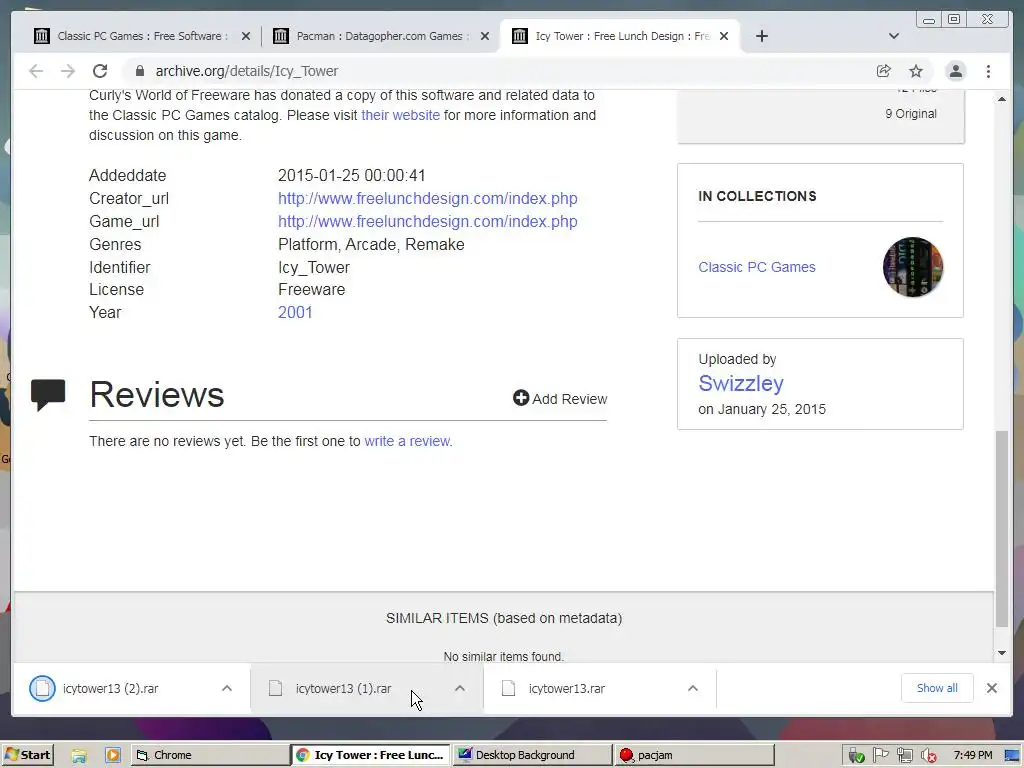Go forward to the next page

pos(68,71)
